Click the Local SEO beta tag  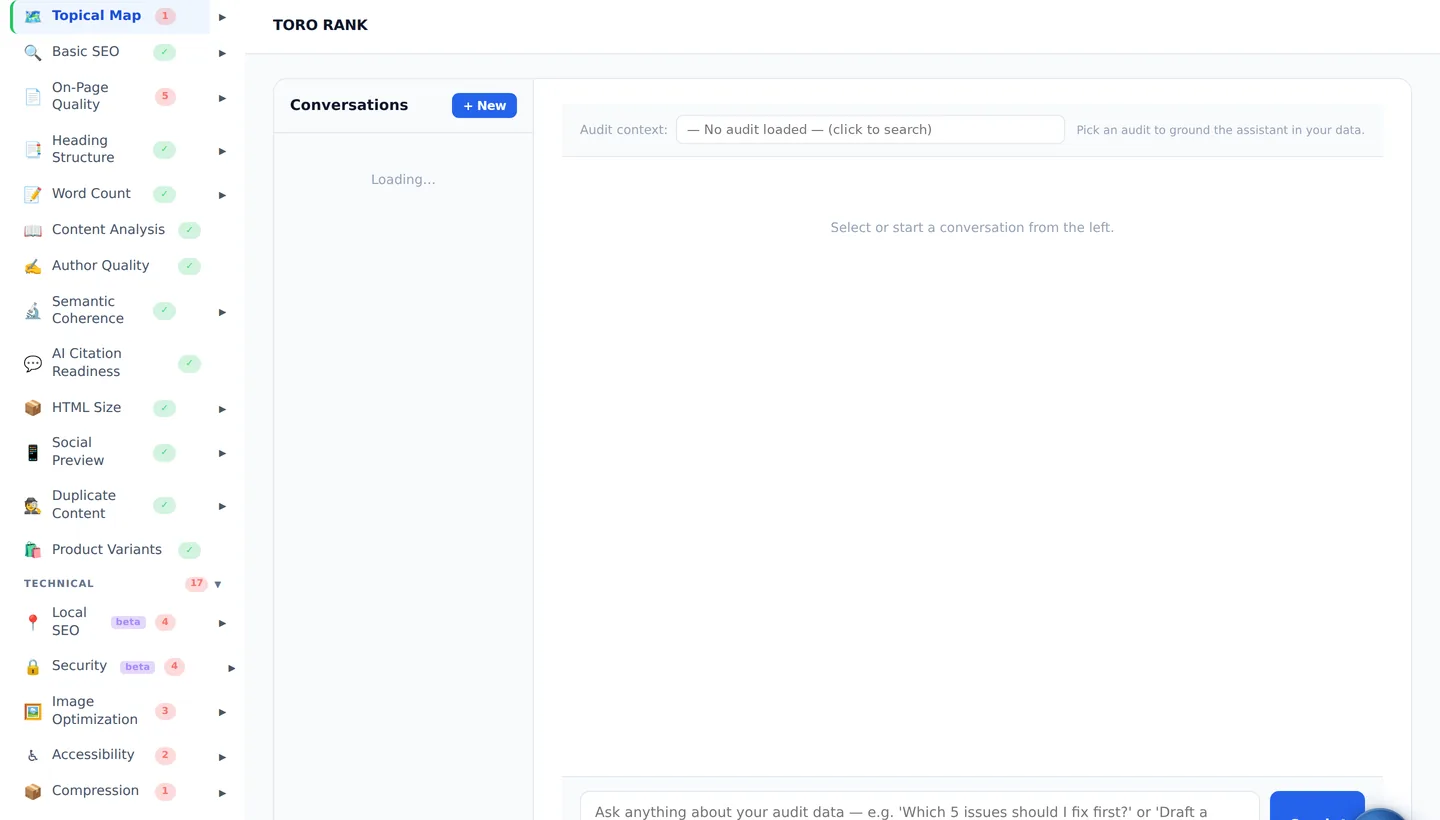click(x=128, y=622)
